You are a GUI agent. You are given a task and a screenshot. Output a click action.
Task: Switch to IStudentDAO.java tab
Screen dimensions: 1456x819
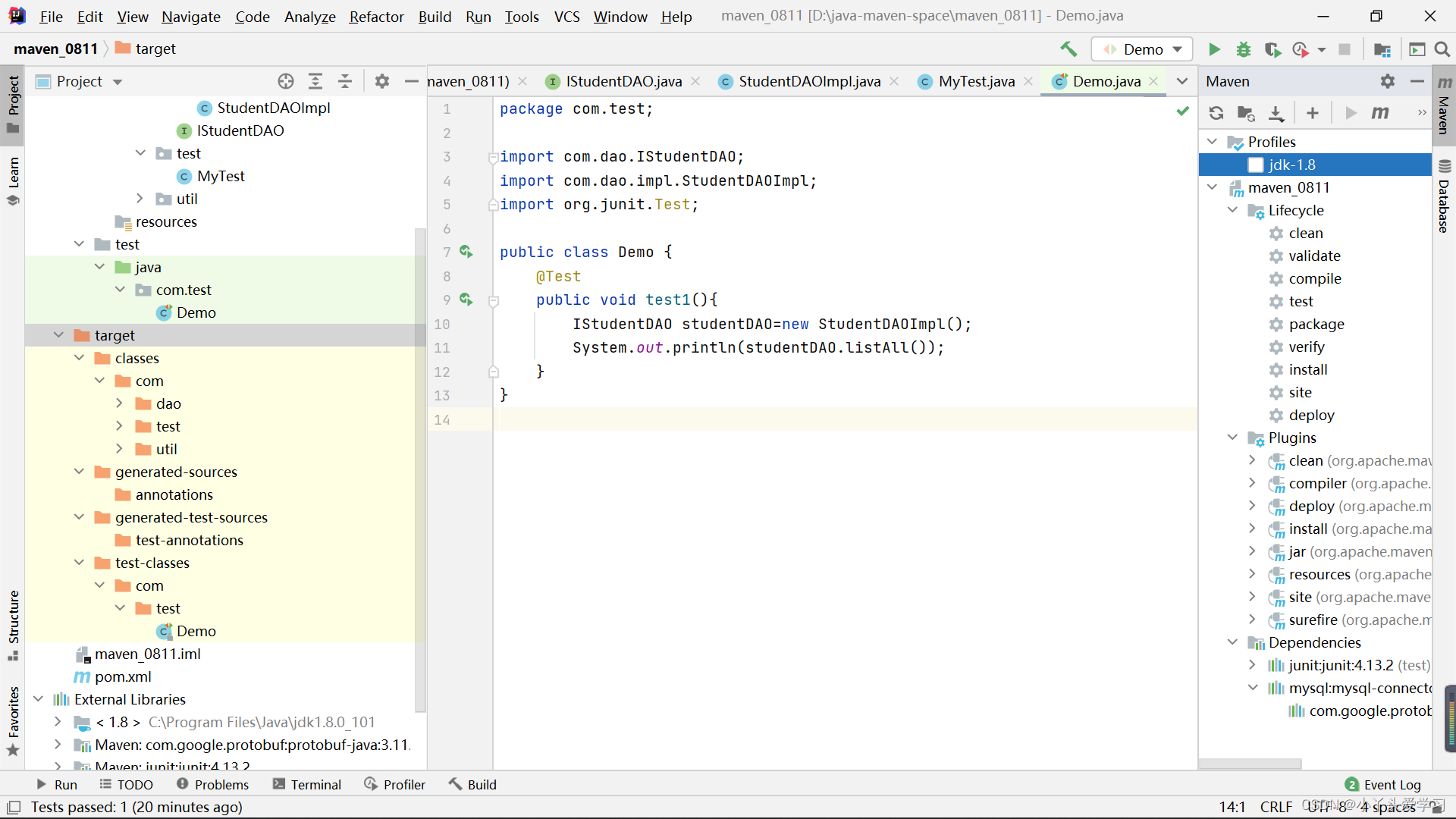pyautogui.click(x=623, y=81)
